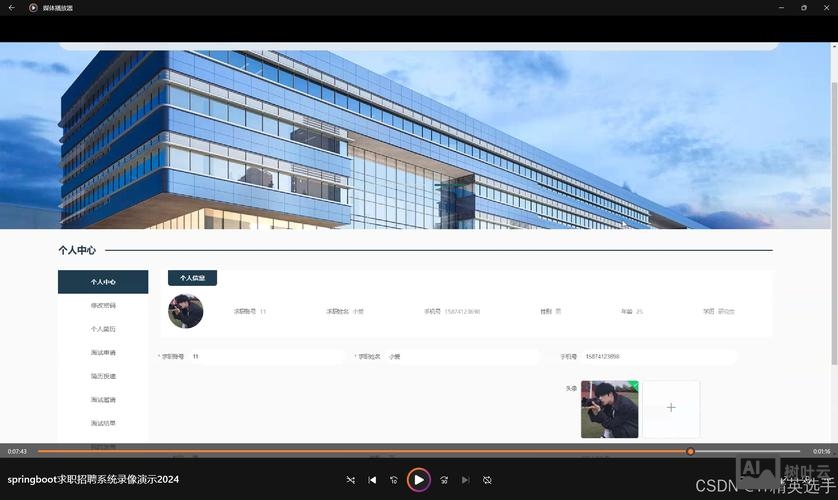Click the orange seek bar handle

pos(690,451)
